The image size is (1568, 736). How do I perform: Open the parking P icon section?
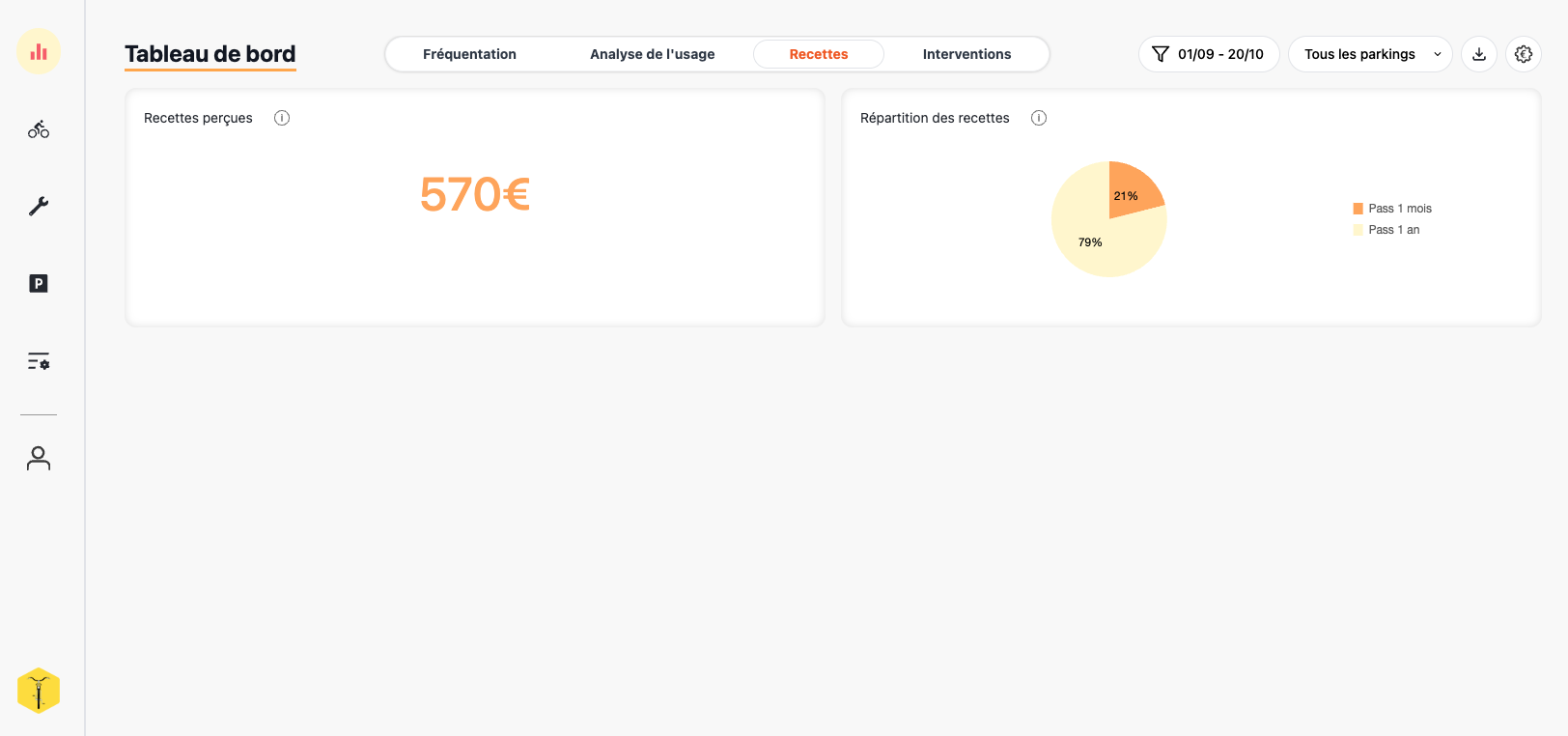[39, 283]
